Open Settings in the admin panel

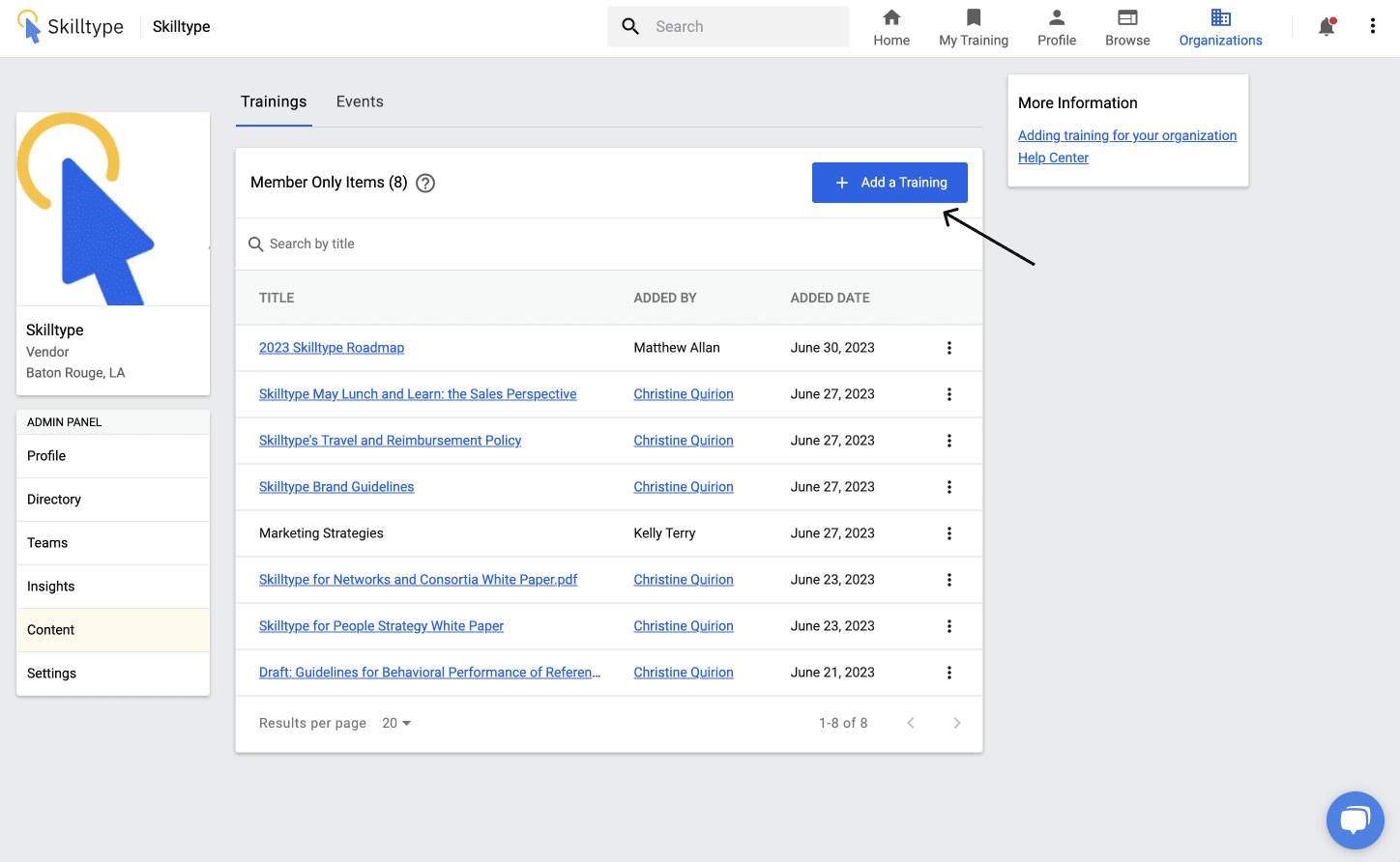pyautogui.click(x=113, y=674)
